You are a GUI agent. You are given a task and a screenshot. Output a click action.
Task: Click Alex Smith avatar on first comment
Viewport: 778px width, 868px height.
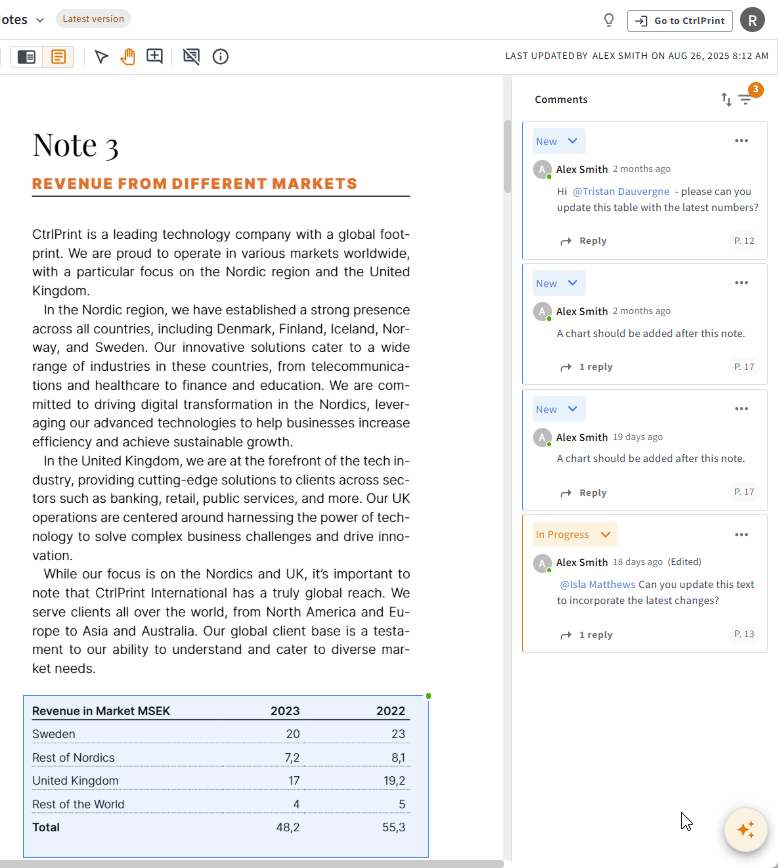[542, 169]
